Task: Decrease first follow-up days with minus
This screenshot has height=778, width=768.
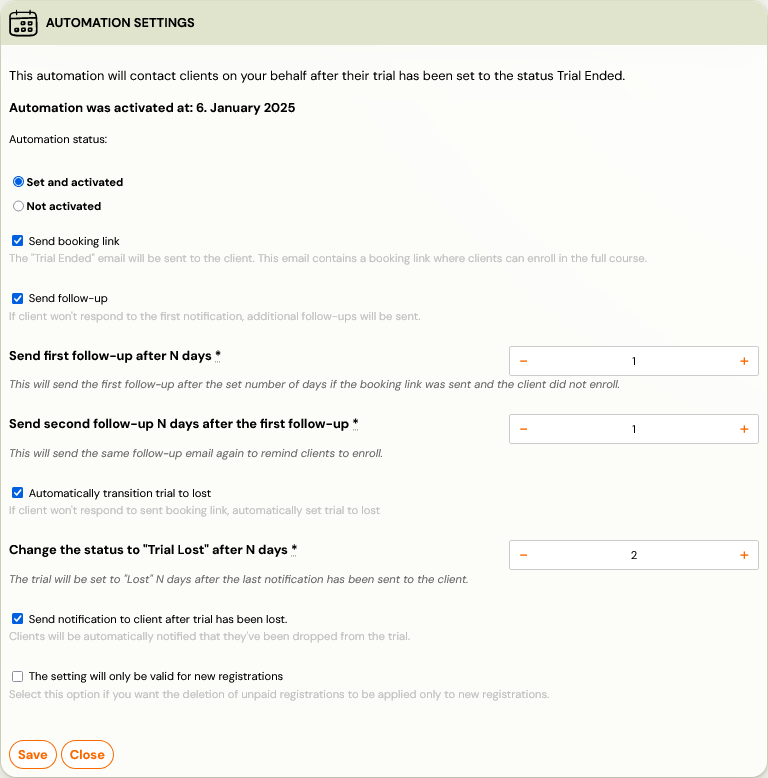Action: (524, 361)
